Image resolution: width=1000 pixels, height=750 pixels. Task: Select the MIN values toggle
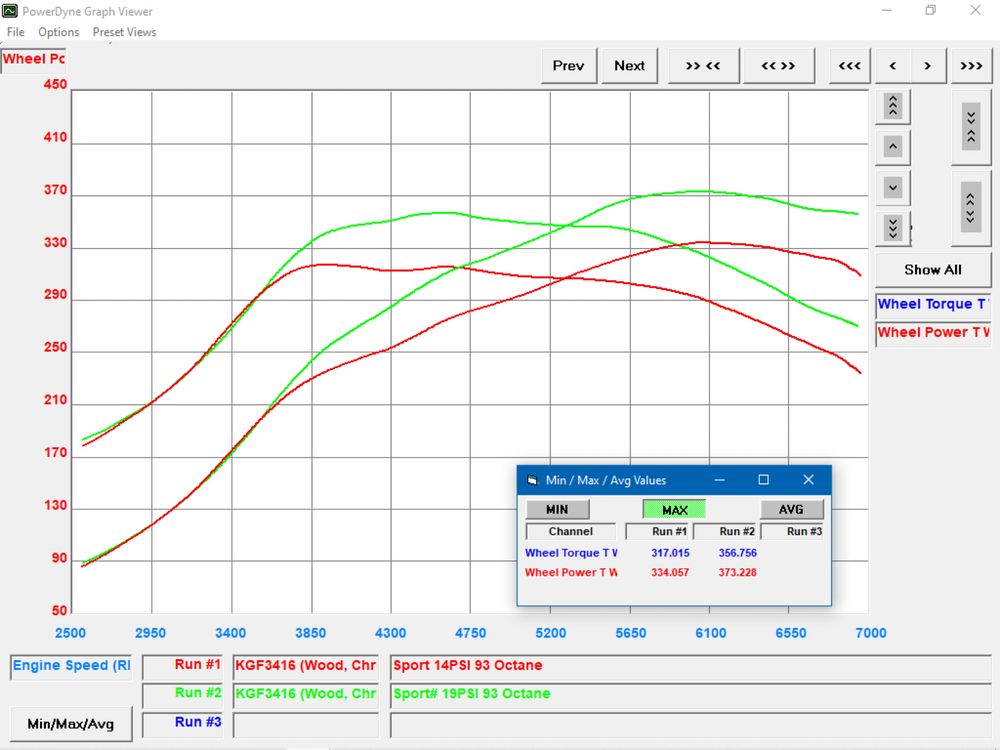pyautogui.click(x=557, y=510)
